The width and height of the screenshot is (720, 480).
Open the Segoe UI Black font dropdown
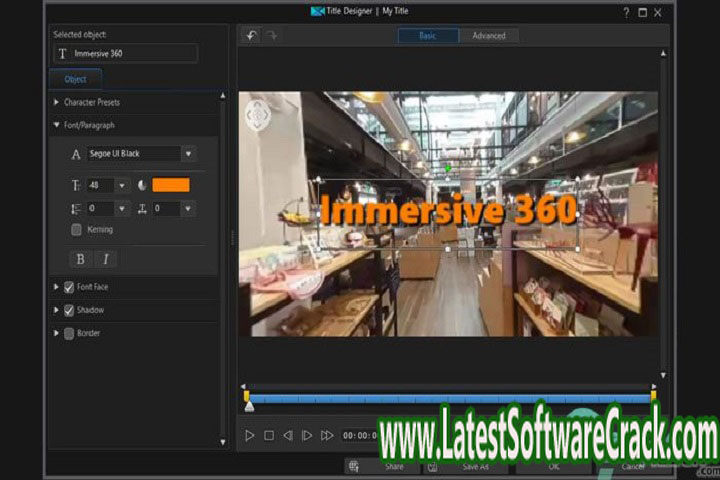(188, 154)
